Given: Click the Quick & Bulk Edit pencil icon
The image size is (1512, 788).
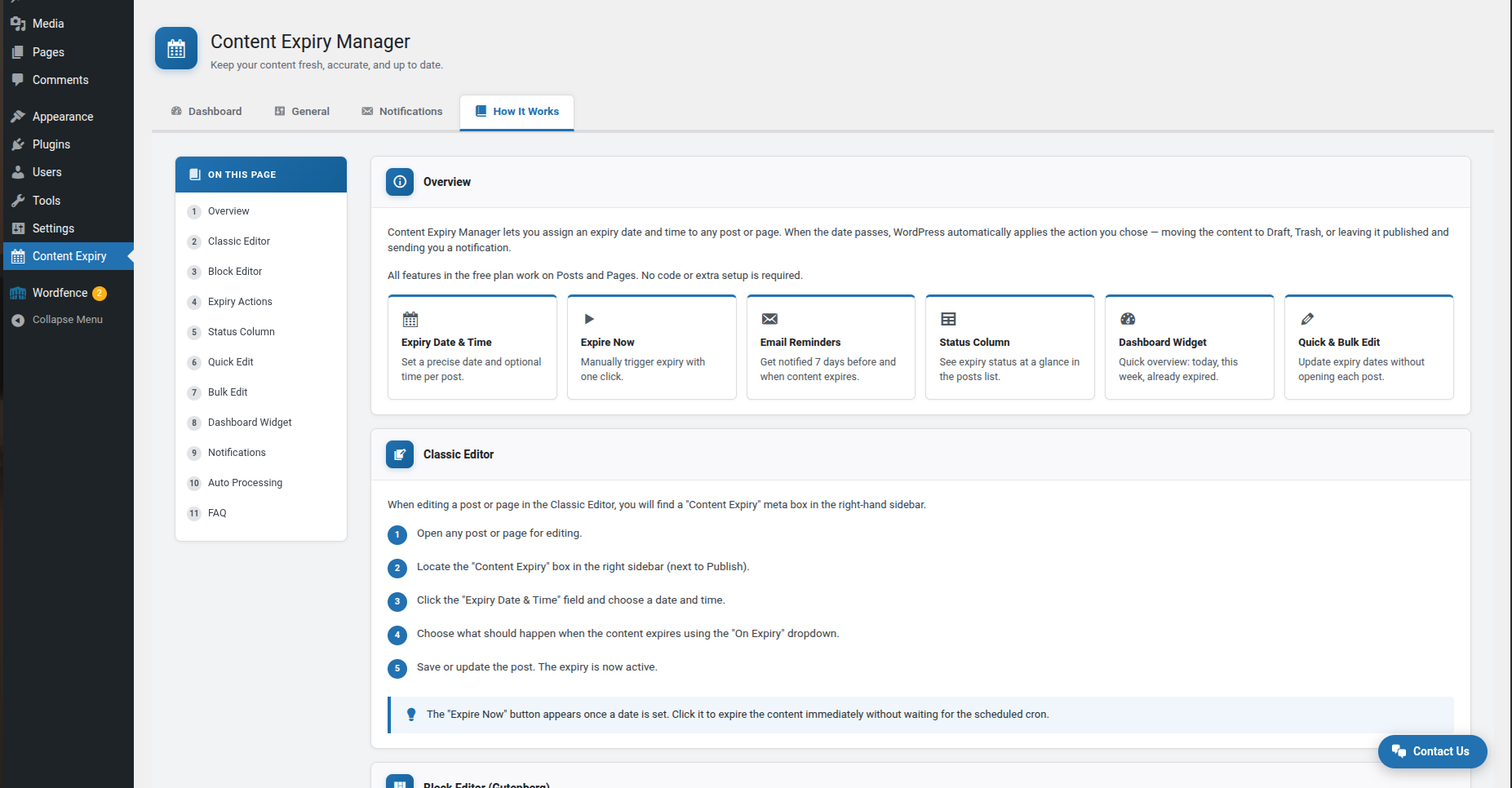Looking at the screenshot, I should 1307,319.
